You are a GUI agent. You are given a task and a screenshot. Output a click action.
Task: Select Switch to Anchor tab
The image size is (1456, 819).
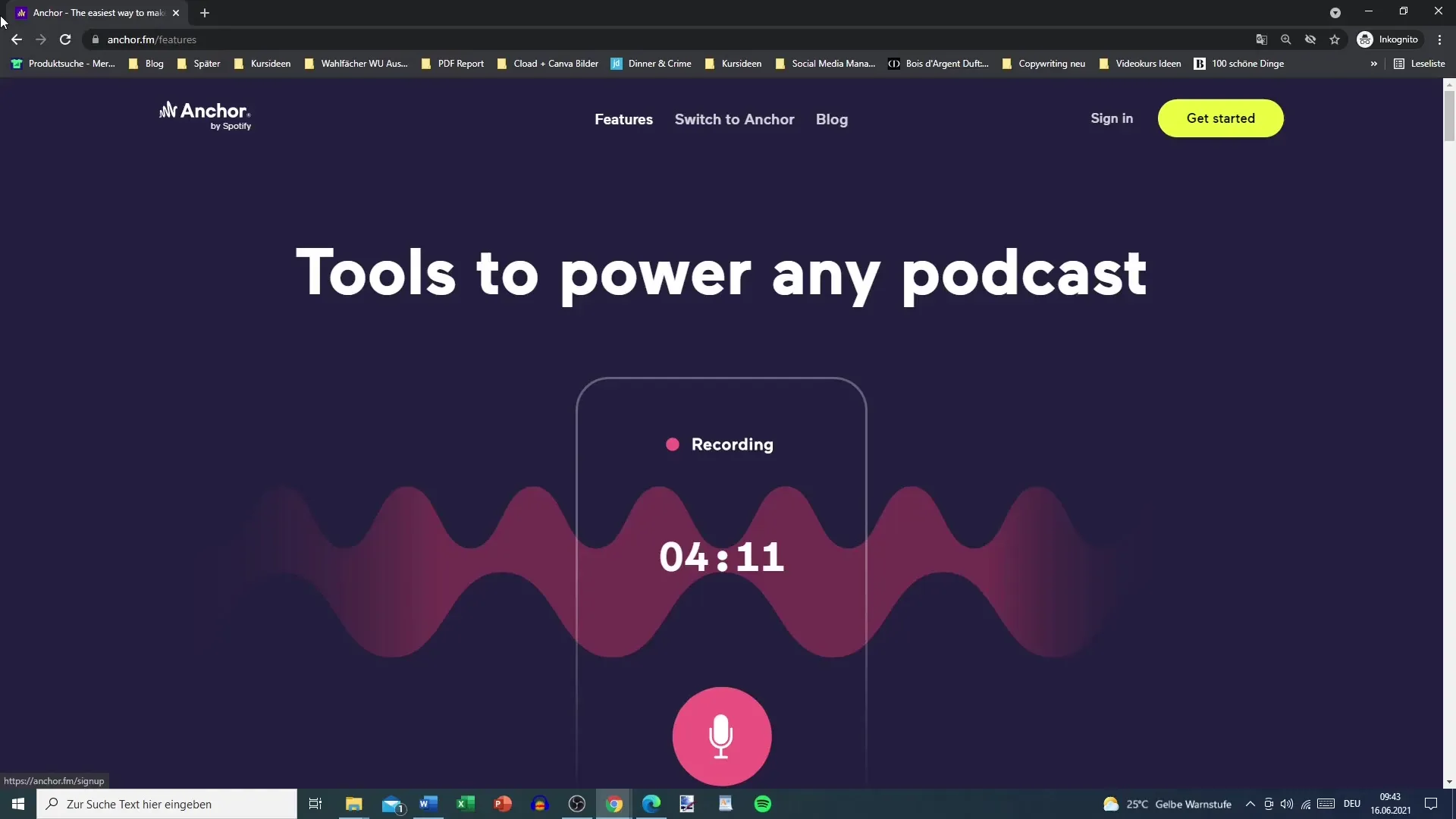[x=734, y=119]
